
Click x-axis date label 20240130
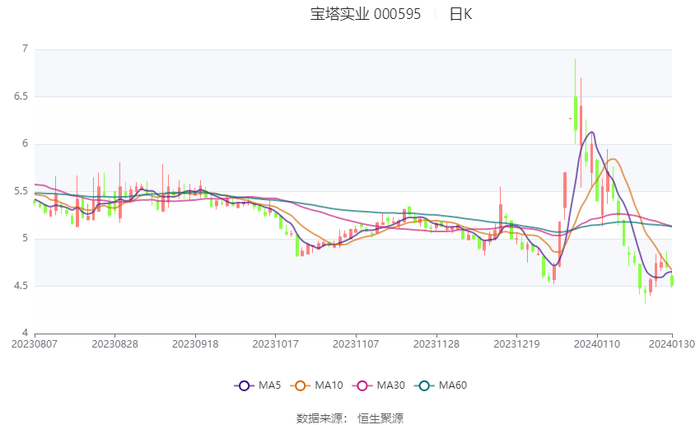(x=672, y=344)
